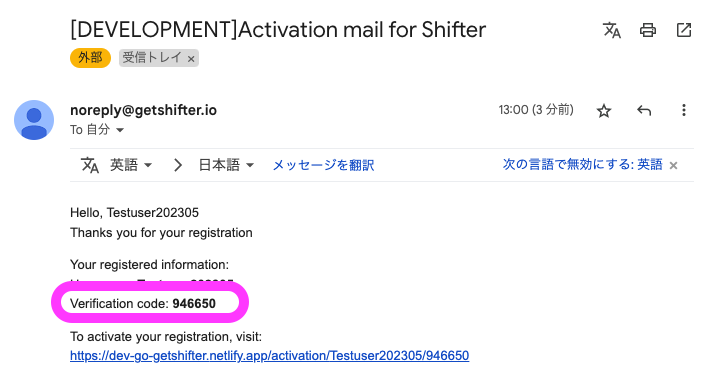Click the yellow 外部 external label

(x=90, y=58)
